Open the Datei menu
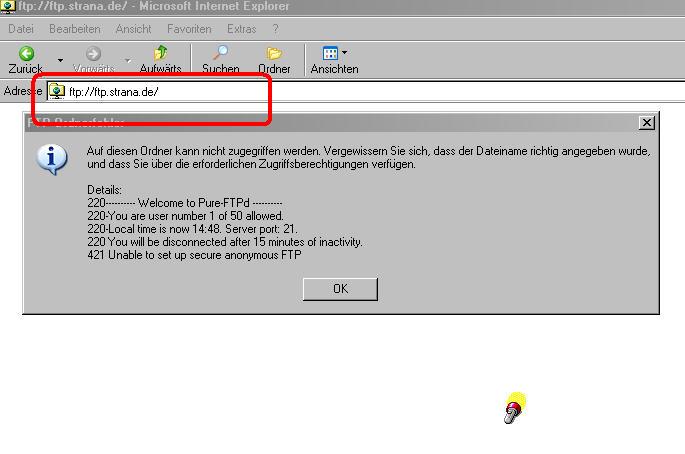The image size is (685, 454). 21,29
